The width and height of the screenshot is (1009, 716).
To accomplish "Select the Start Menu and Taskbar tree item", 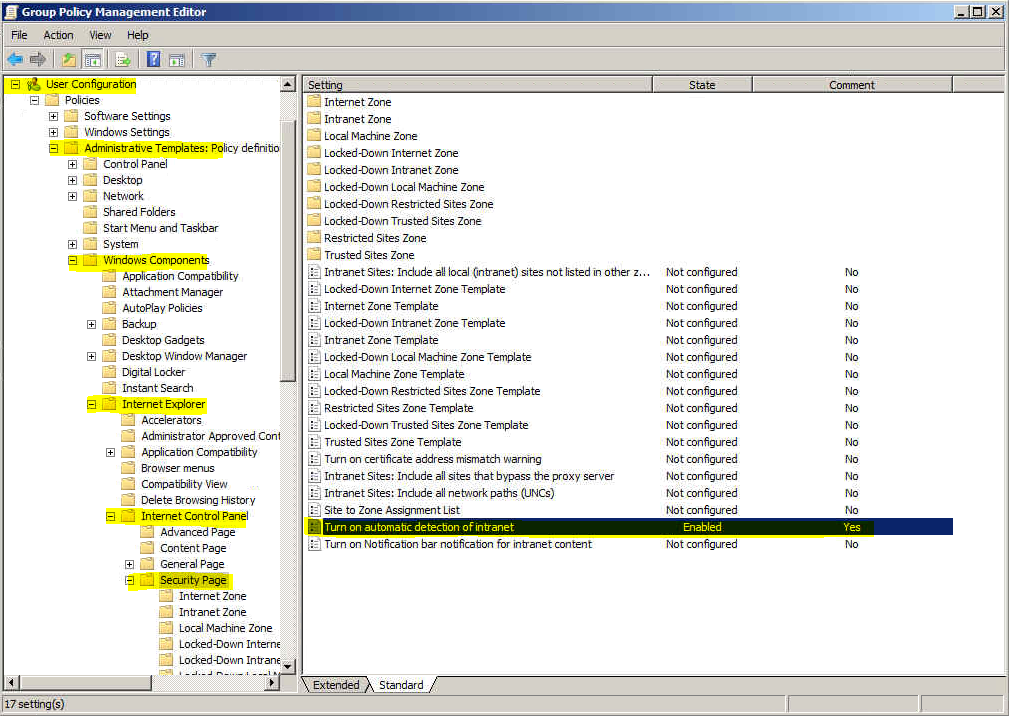I will click(x=160, y=228).
